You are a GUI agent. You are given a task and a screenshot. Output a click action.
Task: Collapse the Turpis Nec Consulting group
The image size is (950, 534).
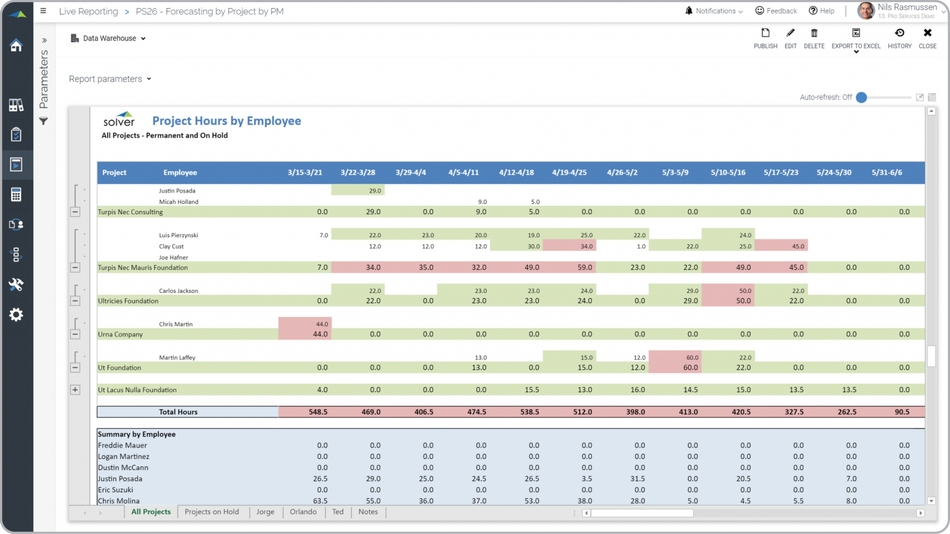75,212
